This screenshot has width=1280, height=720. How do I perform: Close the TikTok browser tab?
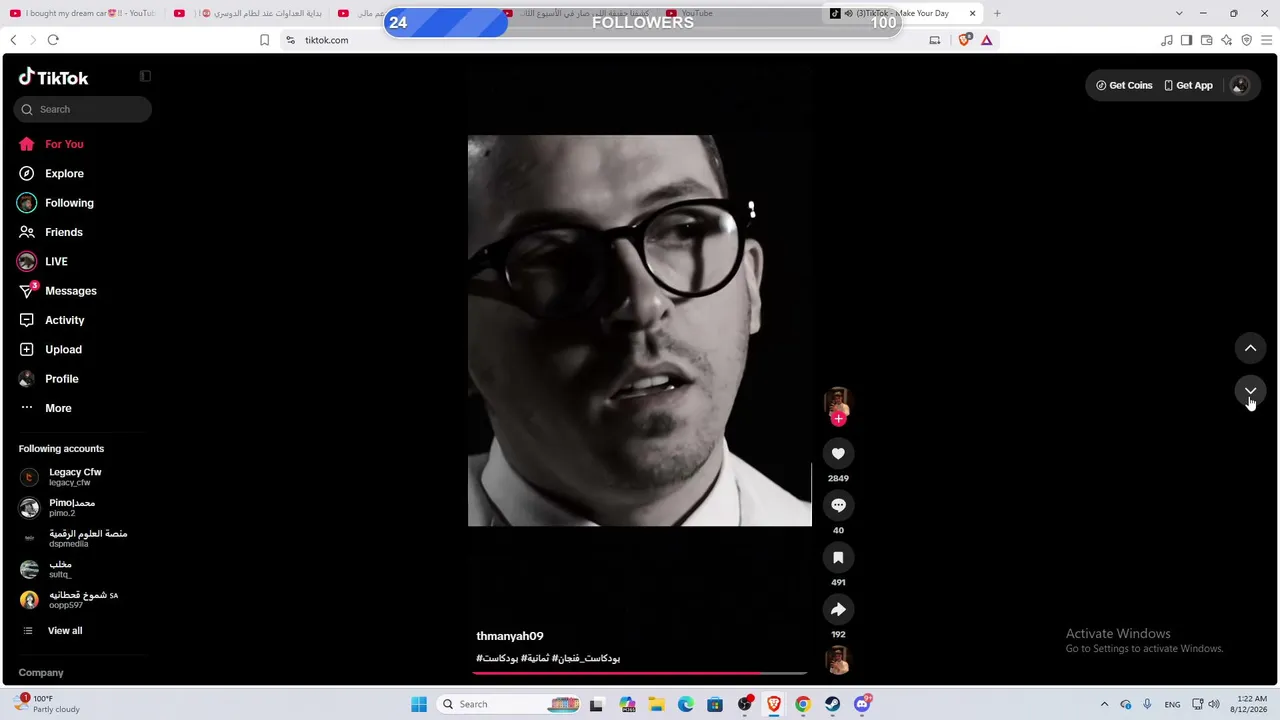972,13
